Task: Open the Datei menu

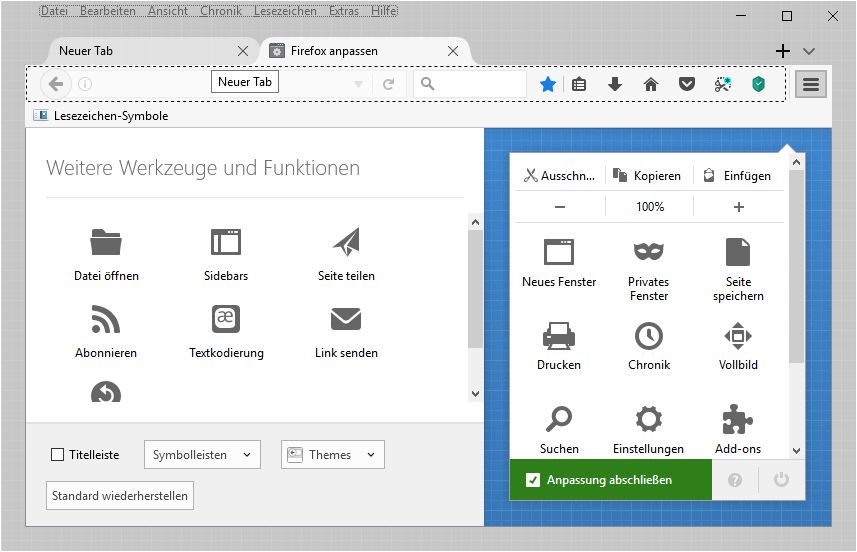Action: 54,11
